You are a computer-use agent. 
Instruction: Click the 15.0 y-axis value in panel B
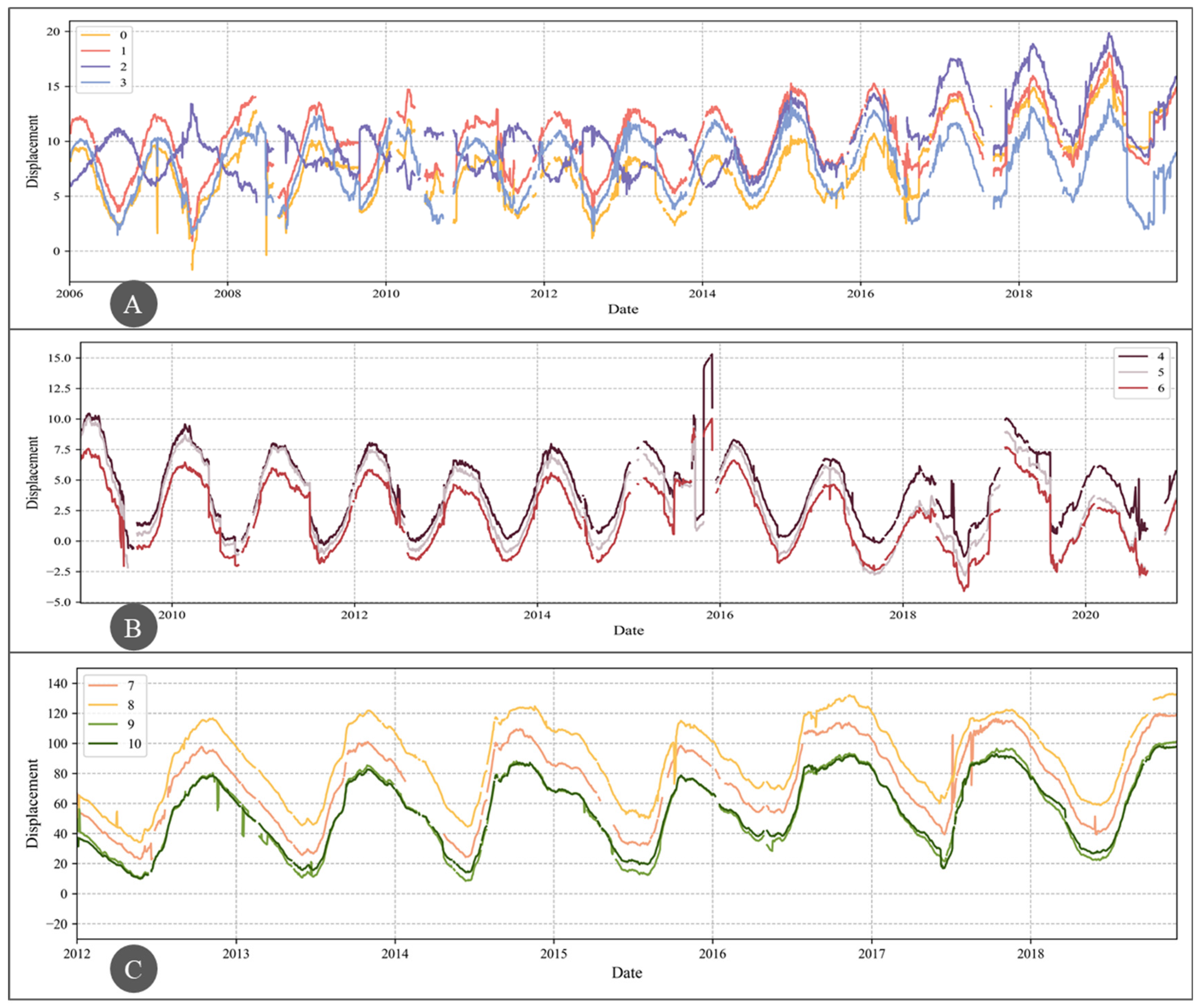pyautogui.click(x=60, y=358)
